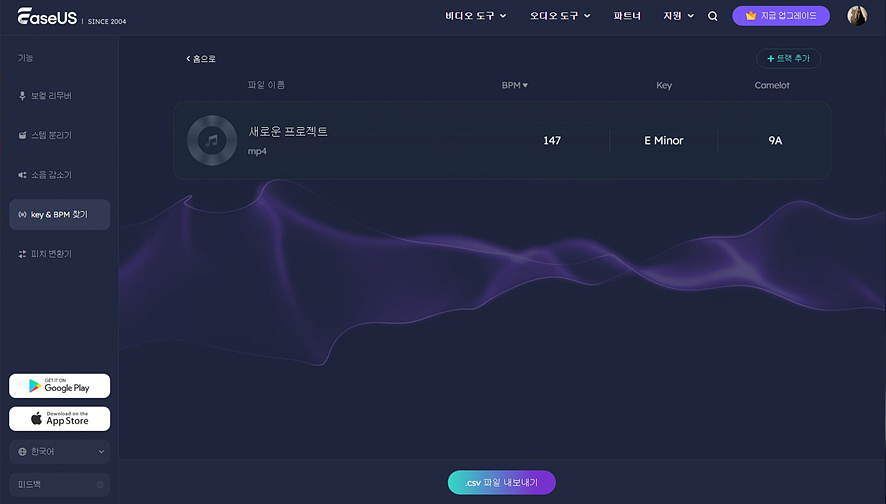Open the search magnifier icon
Screen dimensions: 886x504
[x=713, y=16]
